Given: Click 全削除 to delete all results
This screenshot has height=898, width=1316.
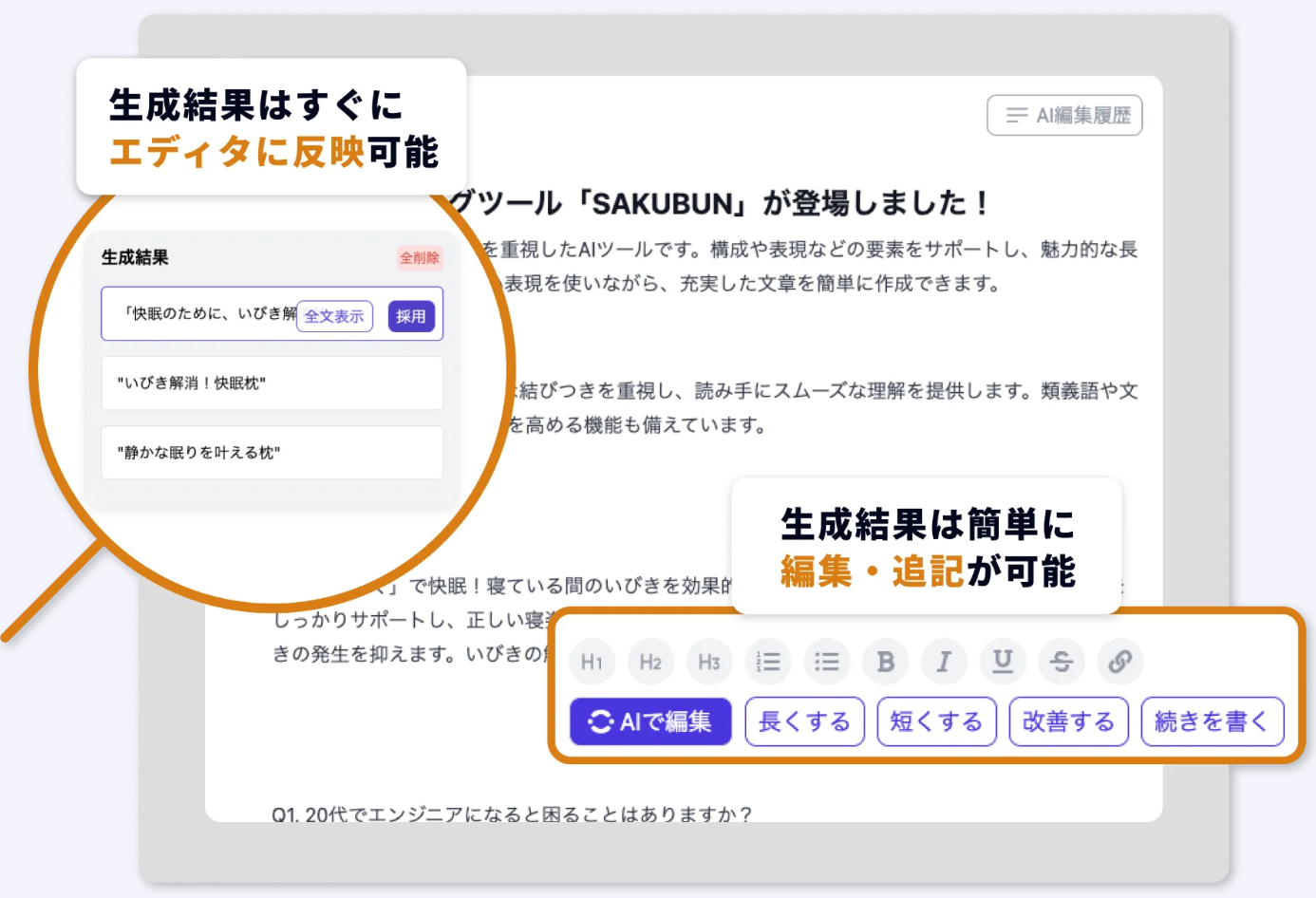Looking at the screenshot, I should click(x=420, y=258).
